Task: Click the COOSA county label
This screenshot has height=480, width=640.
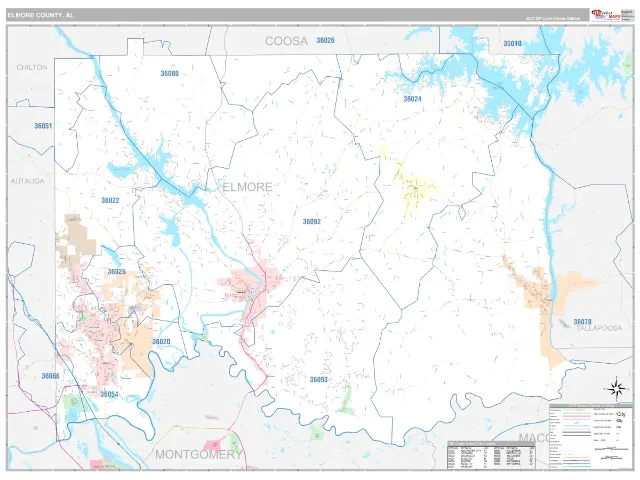Action: pyautogui.click(x=286, y=41)
